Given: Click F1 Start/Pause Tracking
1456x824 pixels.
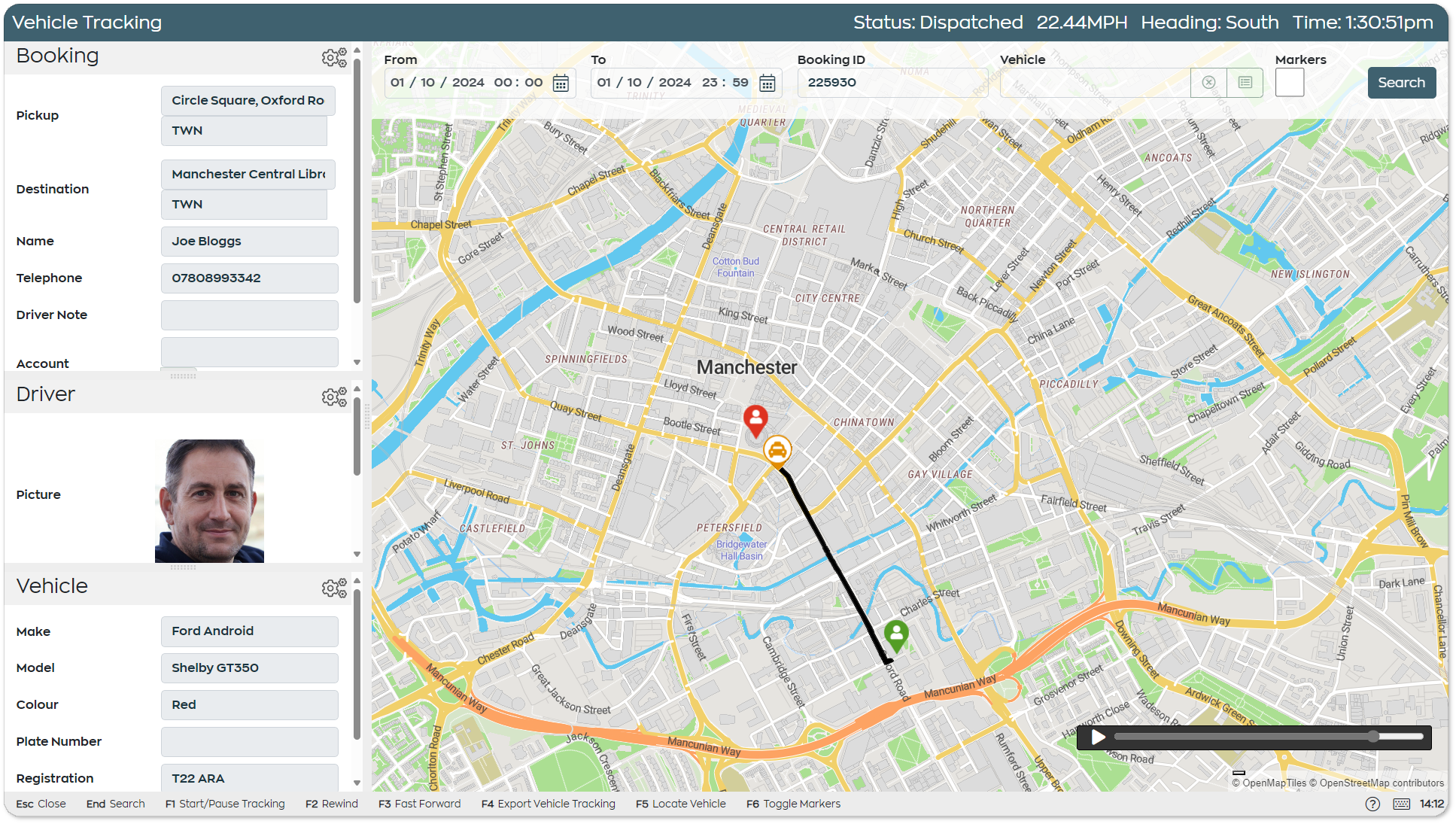Looking at the screenshot, I should [x=225, y=804].
